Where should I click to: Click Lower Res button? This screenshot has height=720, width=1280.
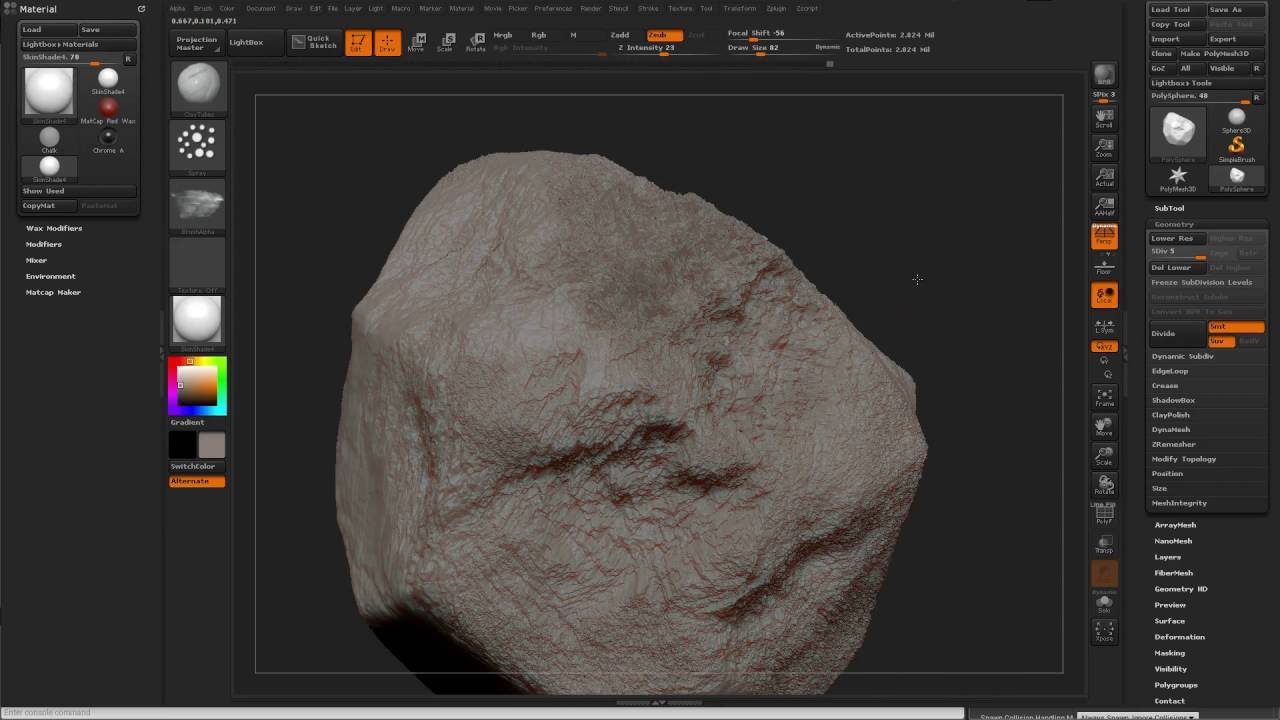[1178, 238]
